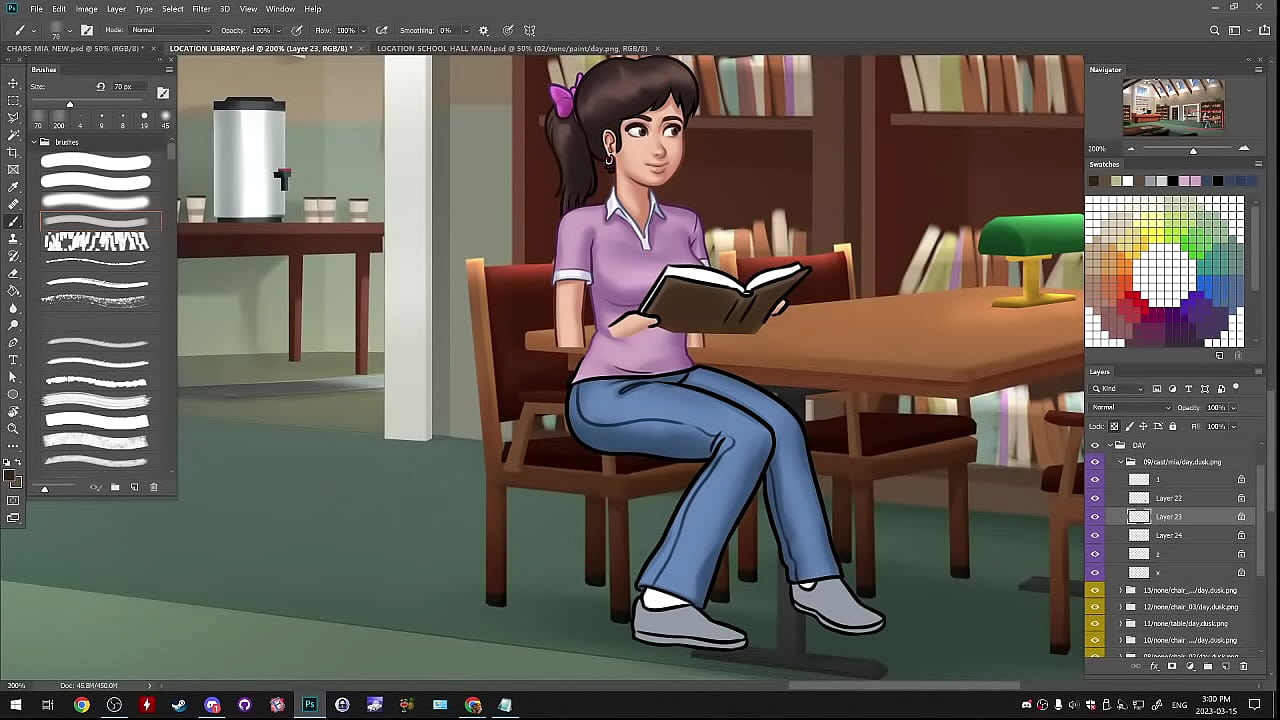Screen dimensions: 1280x720
Task: Select the Eyedropper tool
Action: (13, 187)
